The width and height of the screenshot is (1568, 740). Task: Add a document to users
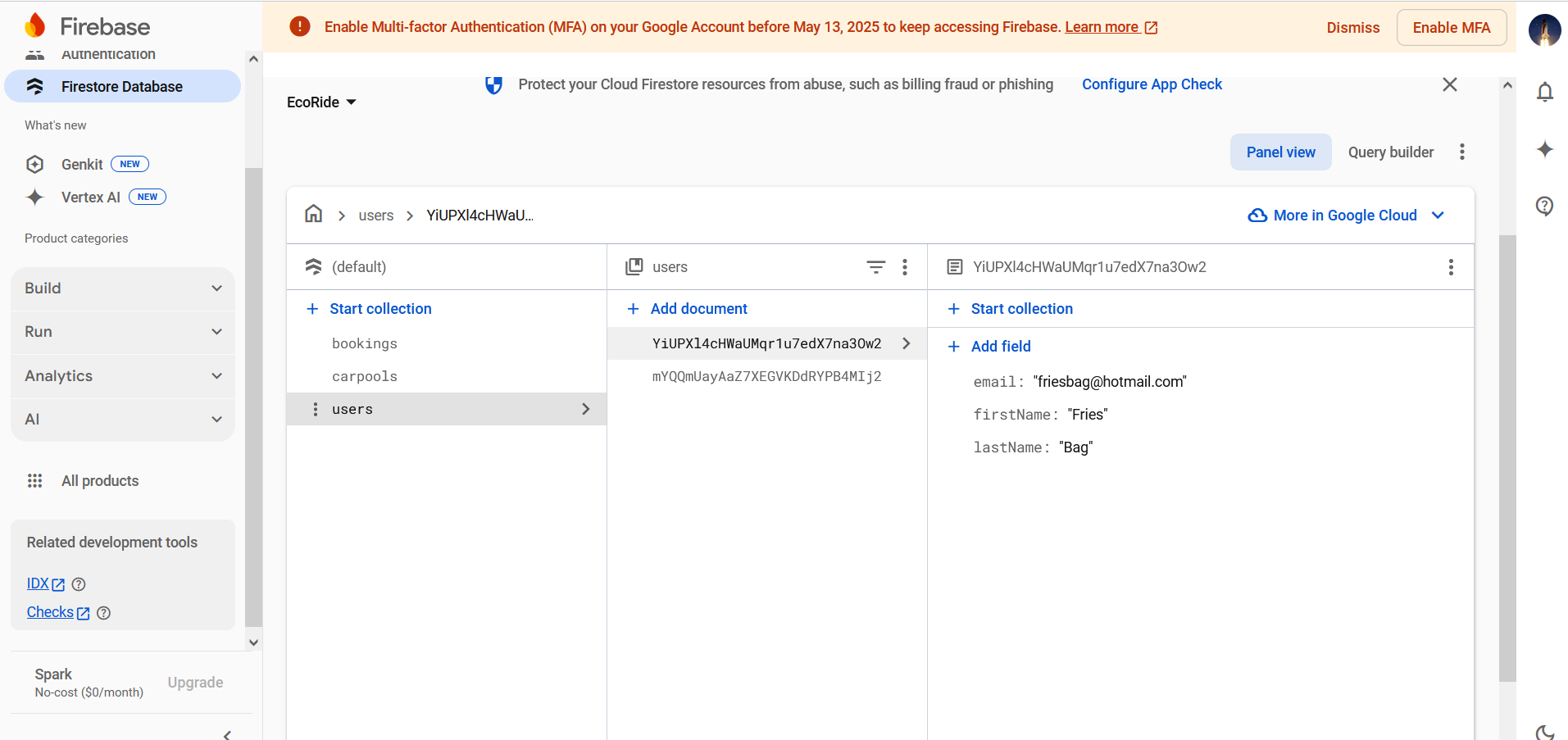(x=688, y=309)
